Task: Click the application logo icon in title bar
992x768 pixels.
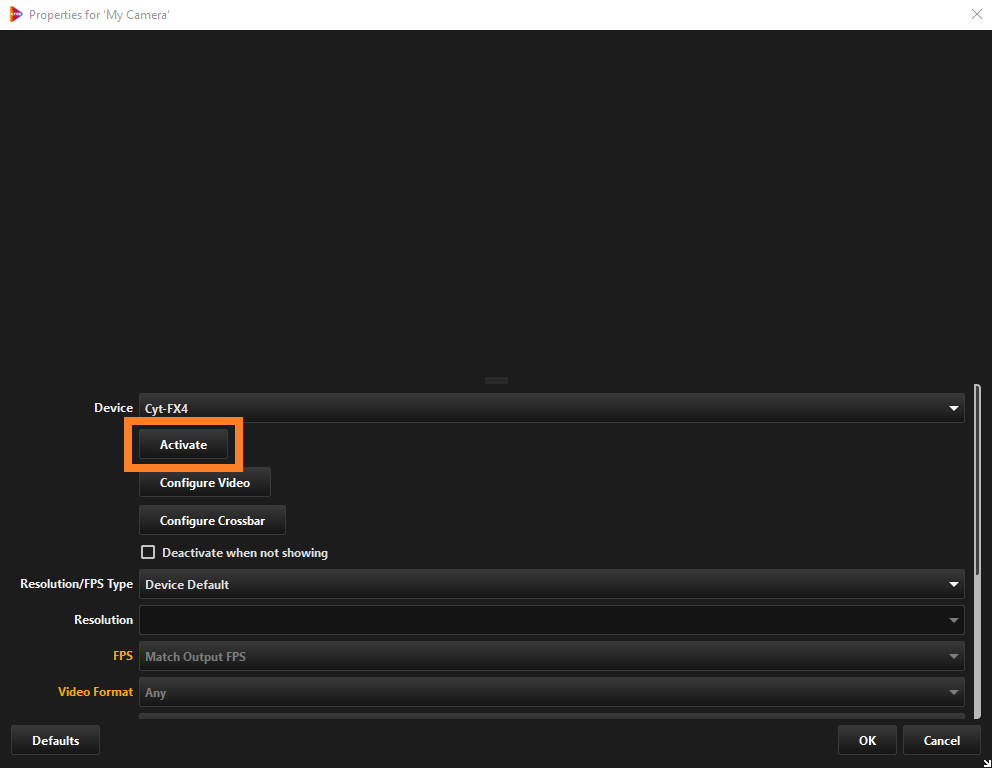Action: (15, 14)
